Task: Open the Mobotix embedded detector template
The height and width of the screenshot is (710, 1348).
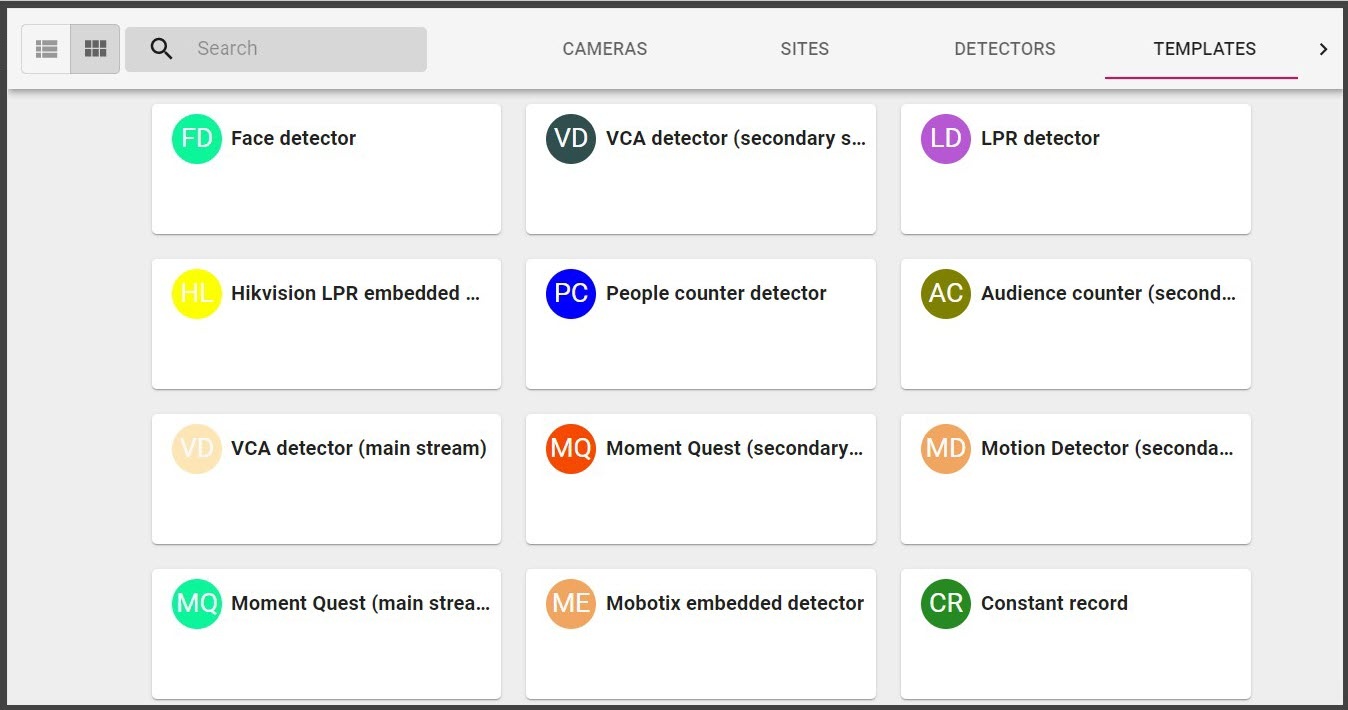Action: pyautogui.click(x=734, y=604)
